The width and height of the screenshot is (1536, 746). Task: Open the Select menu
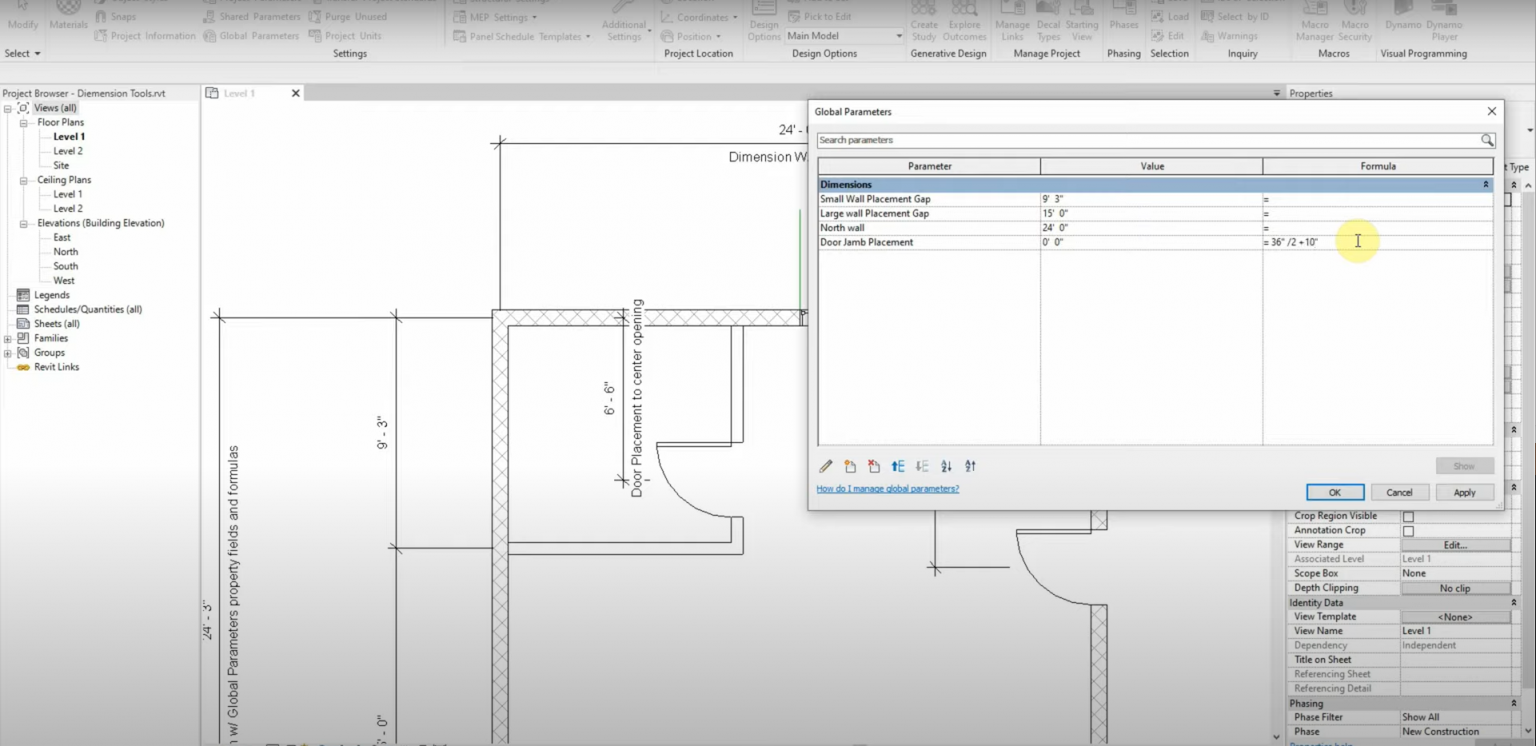pos(20,53)
